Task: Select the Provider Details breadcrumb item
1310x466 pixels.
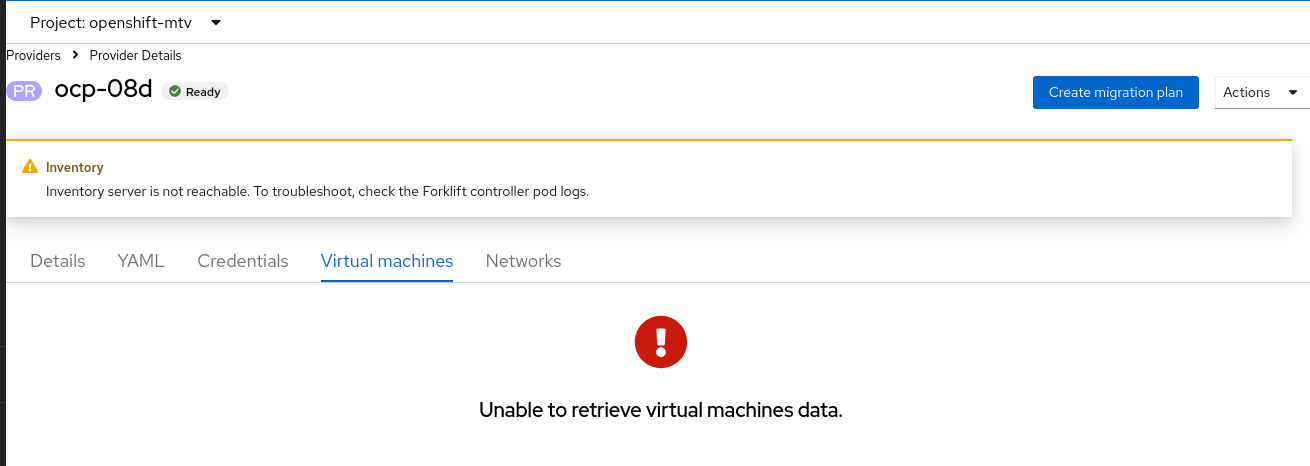Action: (135, 55)
